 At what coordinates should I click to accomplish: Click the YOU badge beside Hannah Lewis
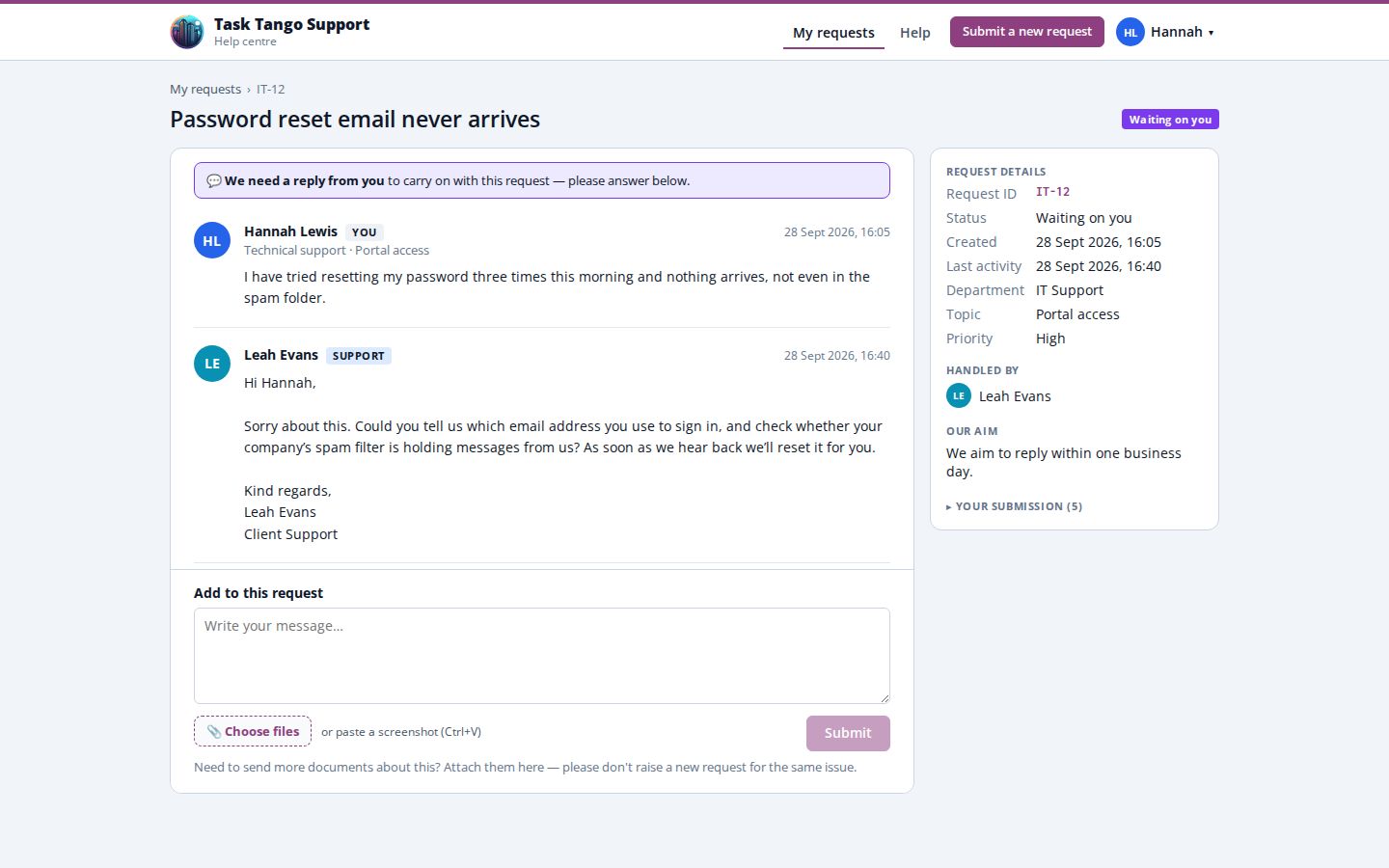coord(365,232)
